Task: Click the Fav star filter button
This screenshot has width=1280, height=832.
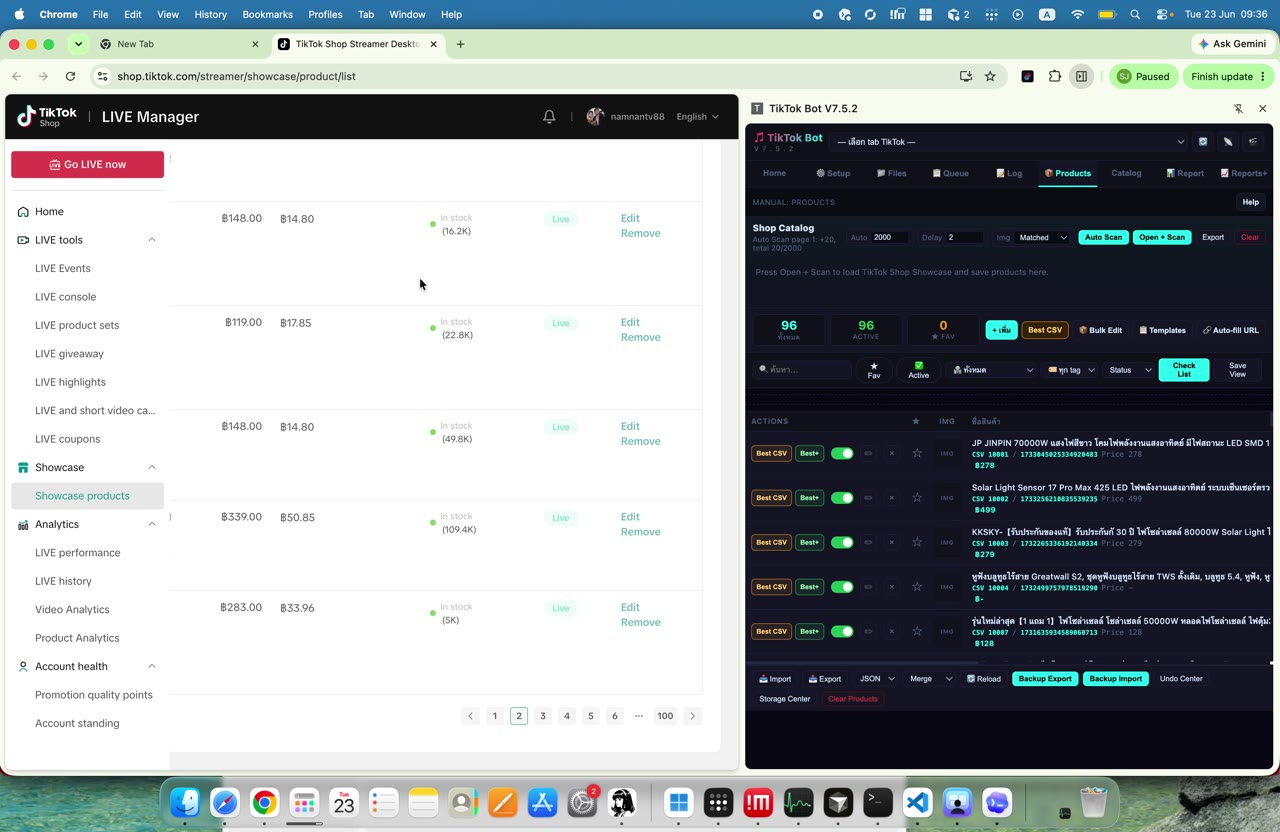Action: coord(874,370)
